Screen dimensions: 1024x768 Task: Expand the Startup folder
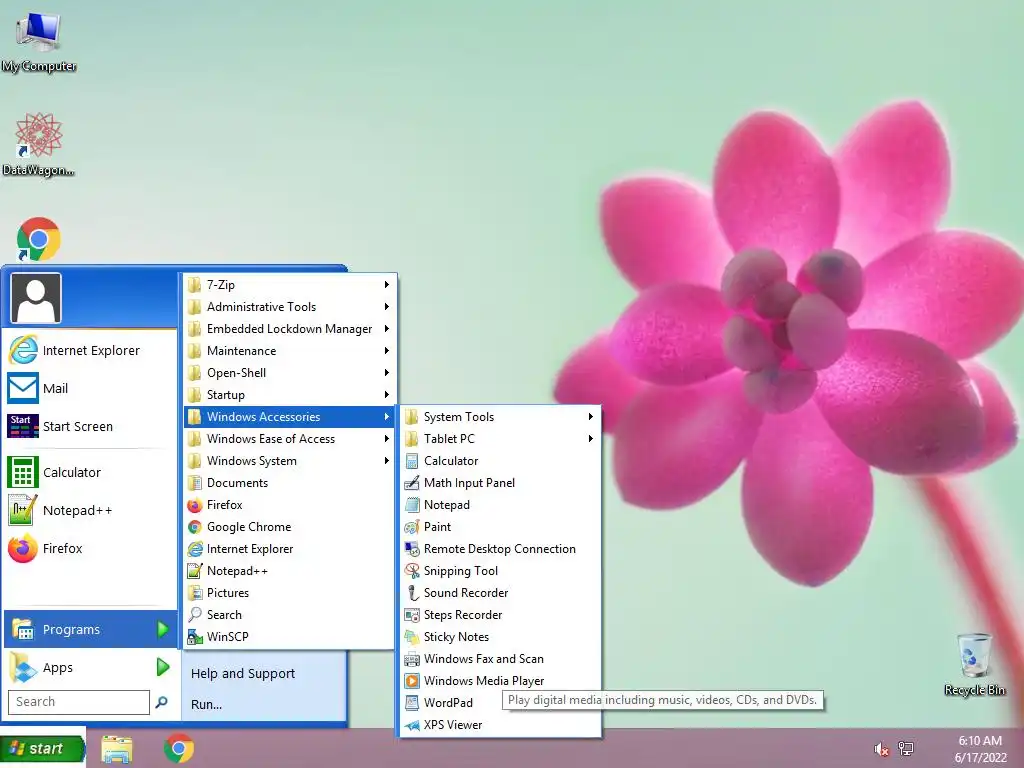pyautogui.click(x=289, y=394)
